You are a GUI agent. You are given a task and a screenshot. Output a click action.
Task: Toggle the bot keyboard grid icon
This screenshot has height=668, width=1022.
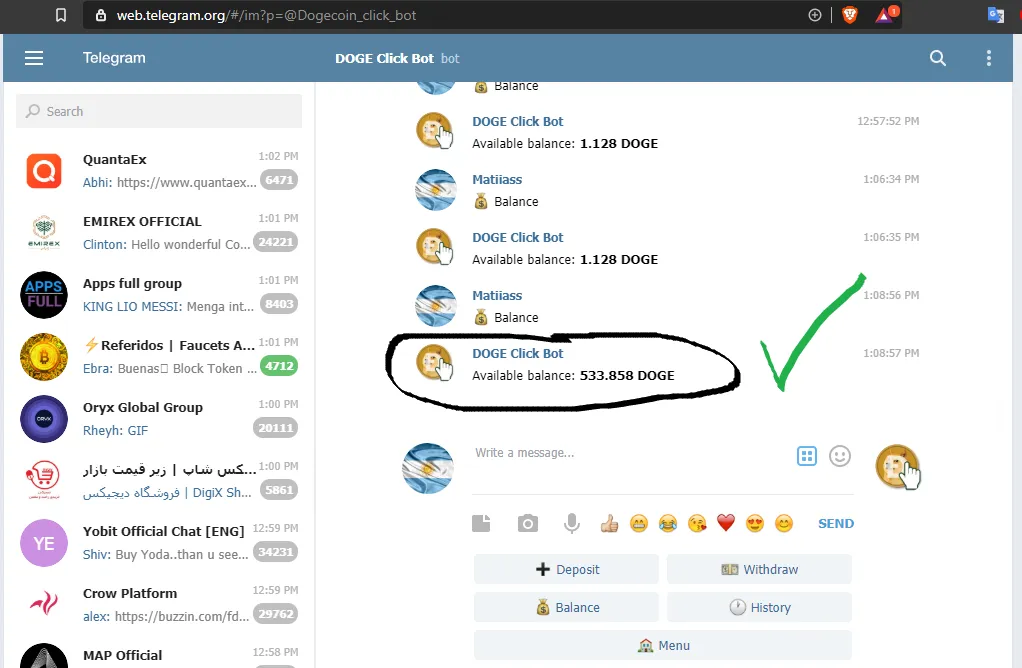(x=807, y=456)
